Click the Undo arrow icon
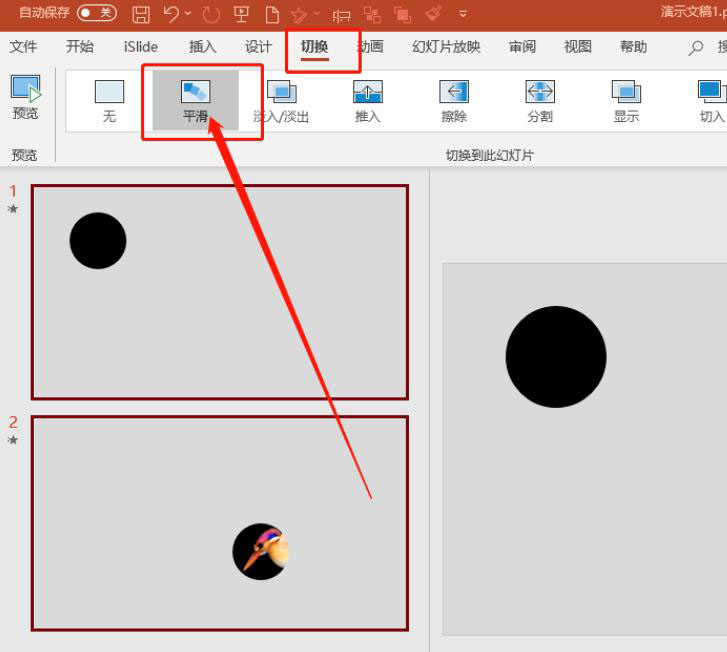Viewport: 727px width, 652px height. click(x=171, y=14)
